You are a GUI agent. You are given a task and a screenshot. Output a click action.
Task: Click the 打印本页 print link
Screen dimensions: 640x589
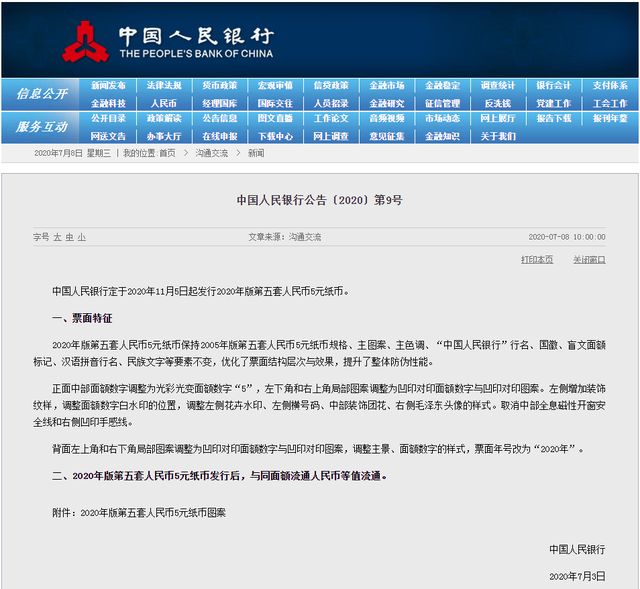[x=536, y=259]
